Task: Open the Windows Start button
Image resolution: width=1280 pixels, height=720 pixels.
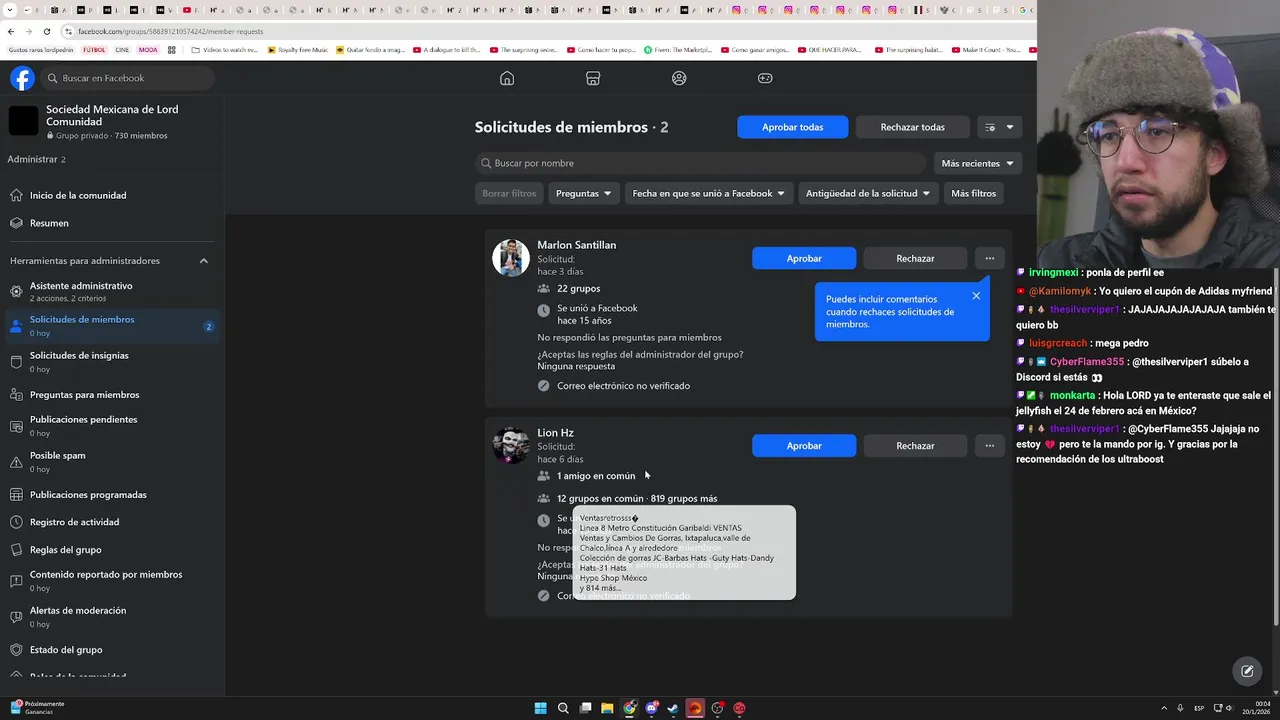Action: [x=541, y=708]
